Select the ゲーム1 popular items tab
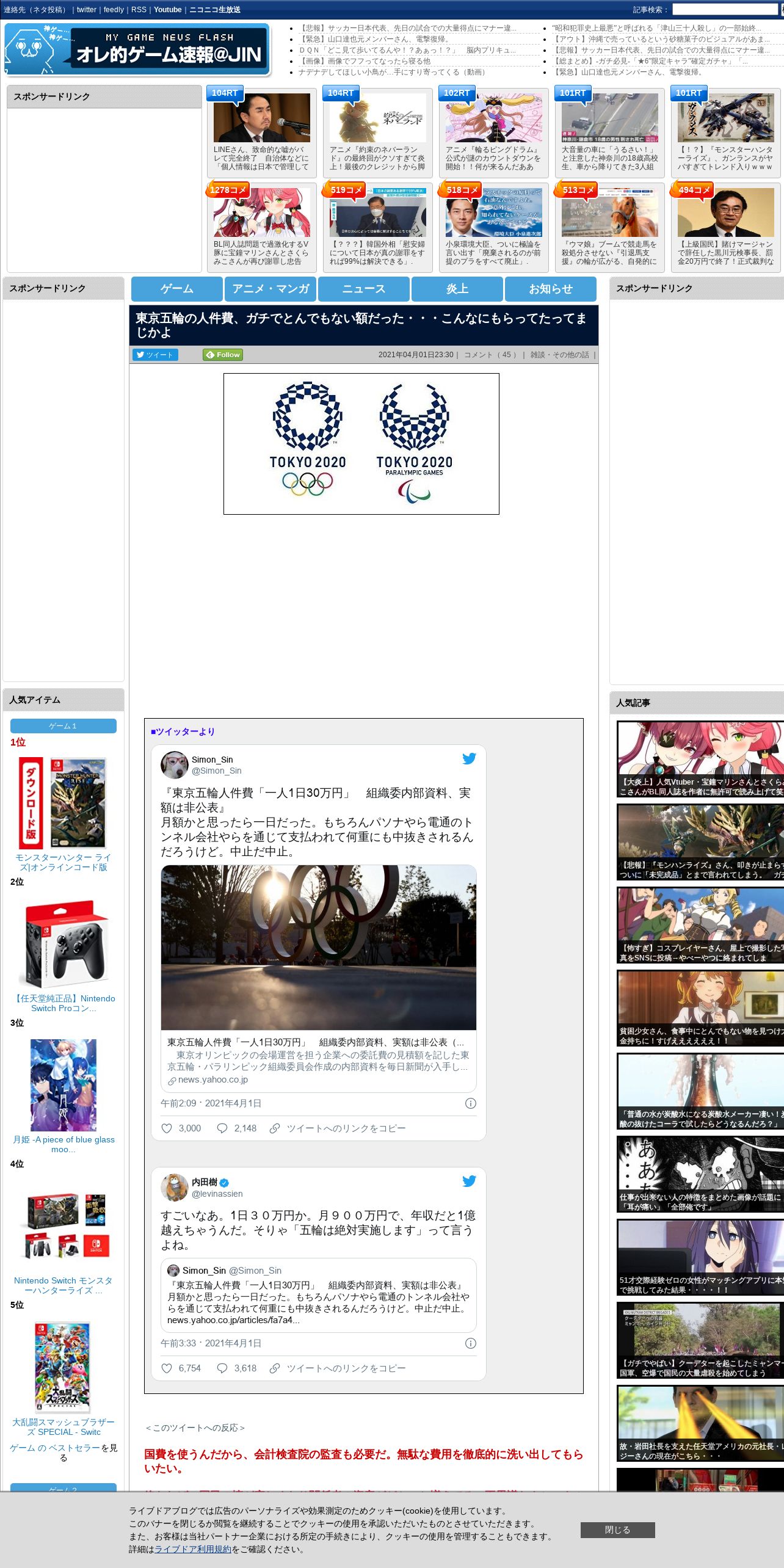This screenshot has height=1568, width=784. click(63, 726)
